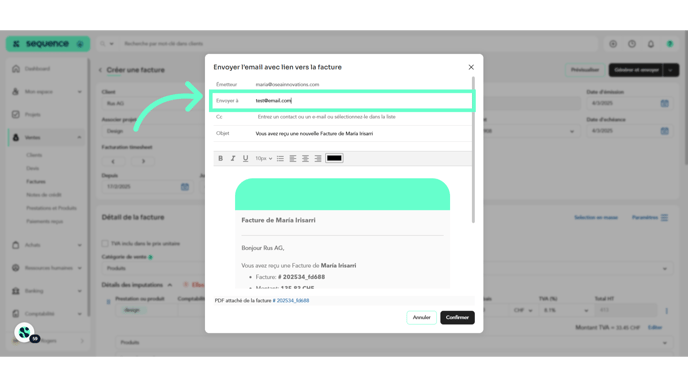Go to next timesheet period
Screen dimensions: 688x387
(x=143, y=161)
